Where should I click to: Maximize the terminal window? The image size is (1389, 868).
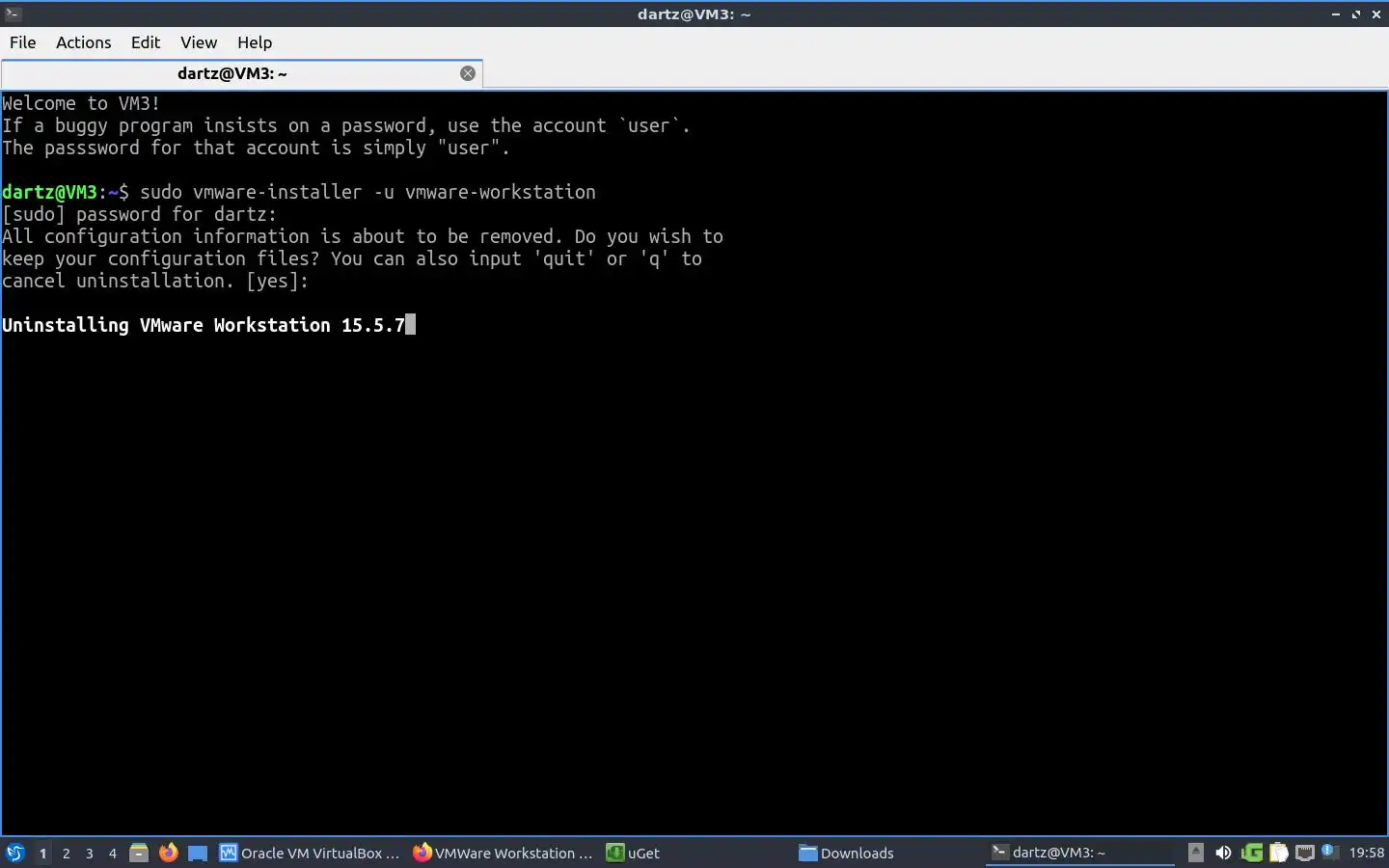click(x=1356, y=14)
